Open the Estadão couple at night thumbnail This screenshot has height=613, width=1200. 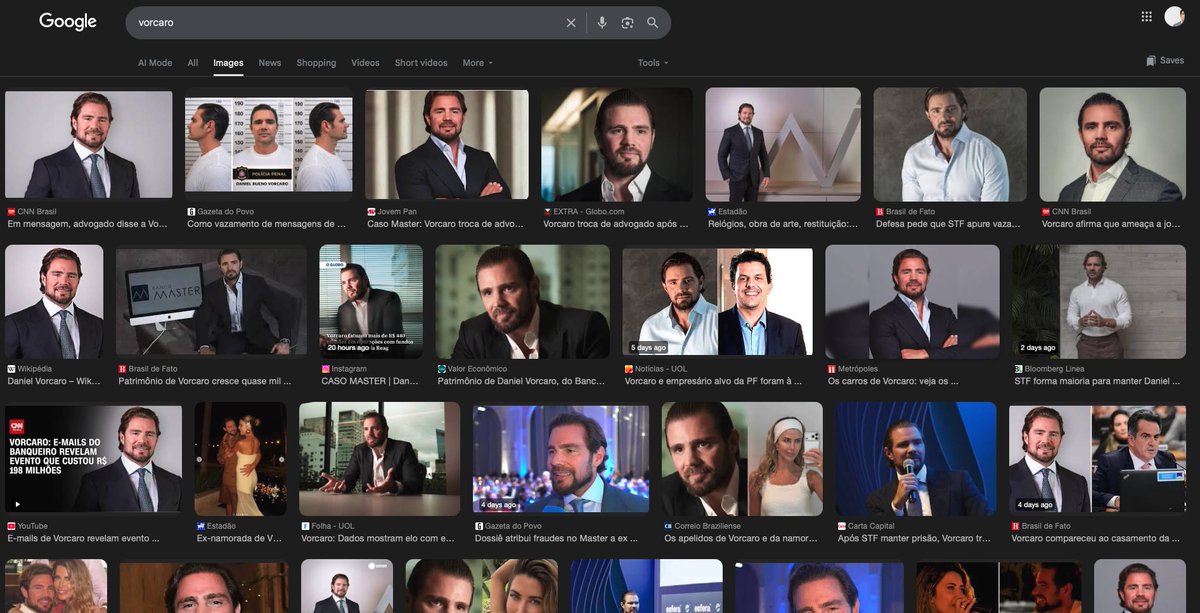(x=240, y=458)
